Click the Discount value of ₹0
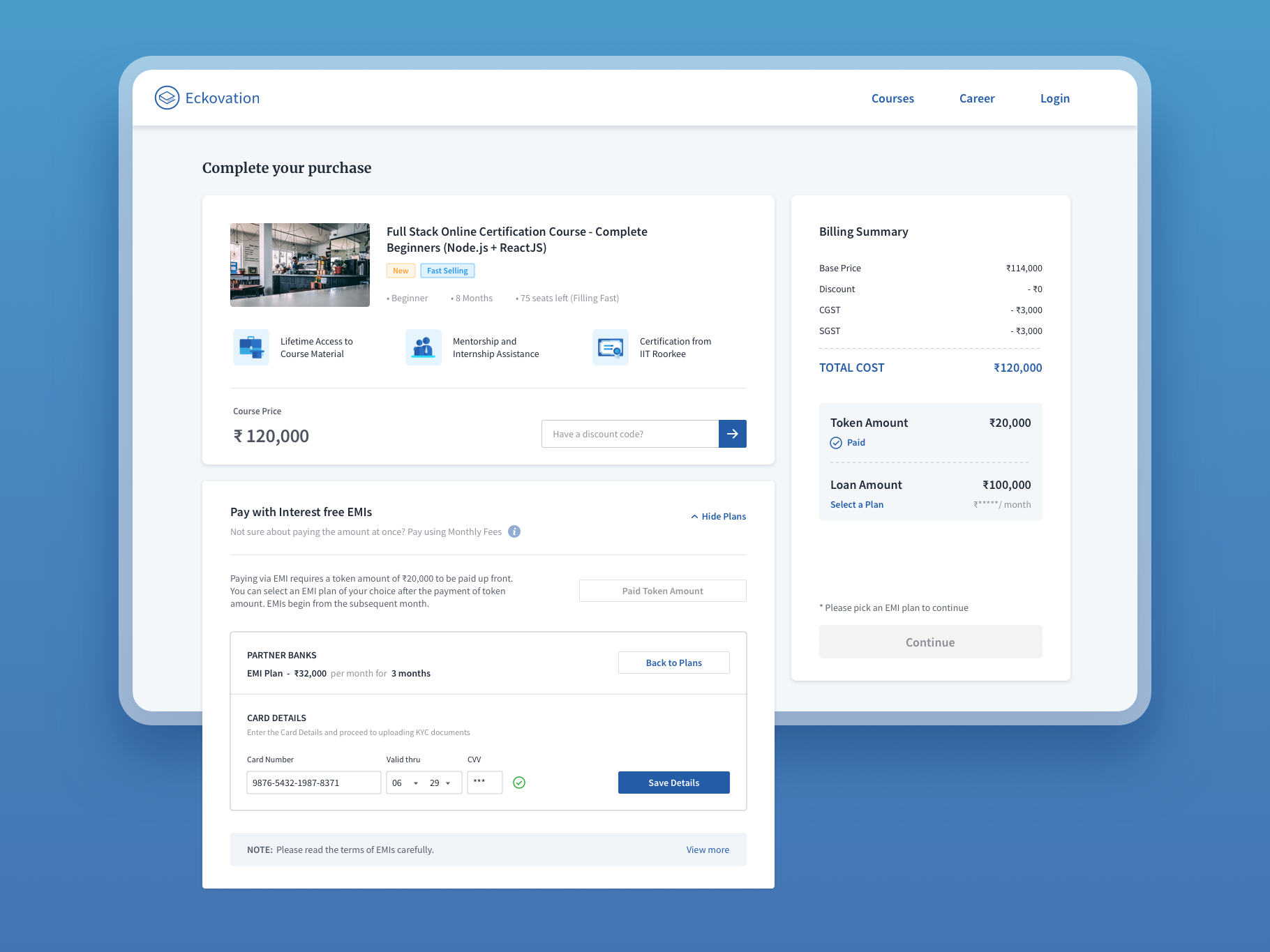 tap(1035, 289)
